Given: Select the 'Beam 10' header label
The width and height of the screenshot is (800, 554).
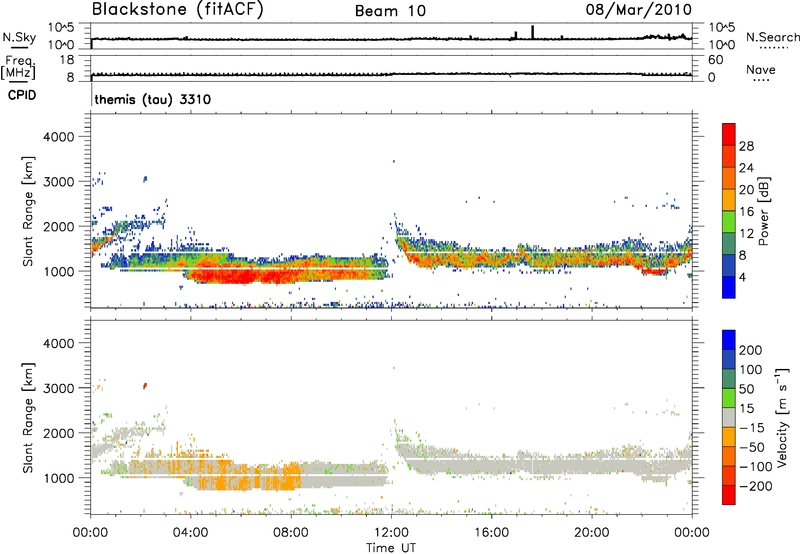Looking at the screenshot, I should point(390,11).
